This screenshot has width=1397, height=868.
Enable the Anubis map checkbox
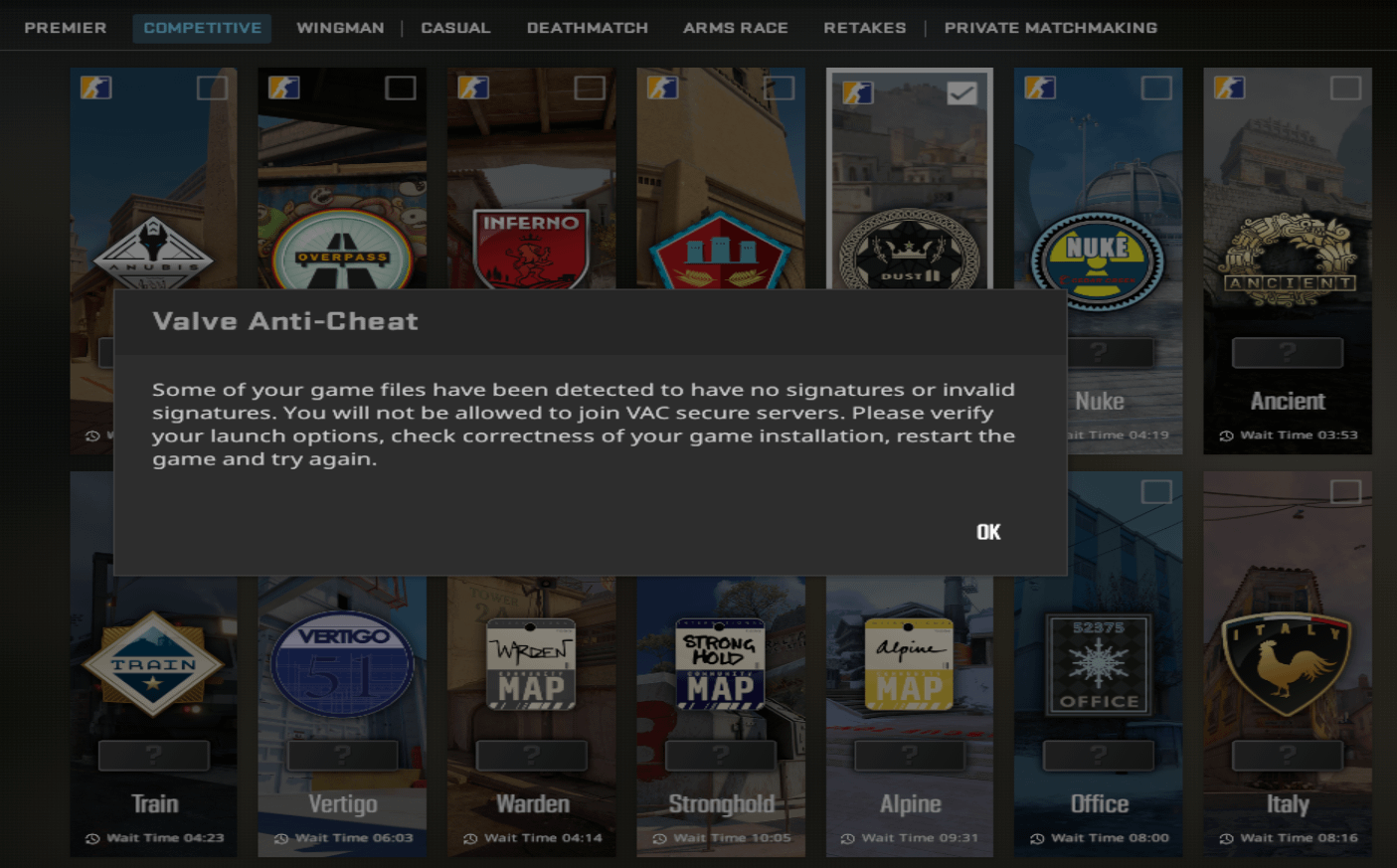[x=212, y=88]
